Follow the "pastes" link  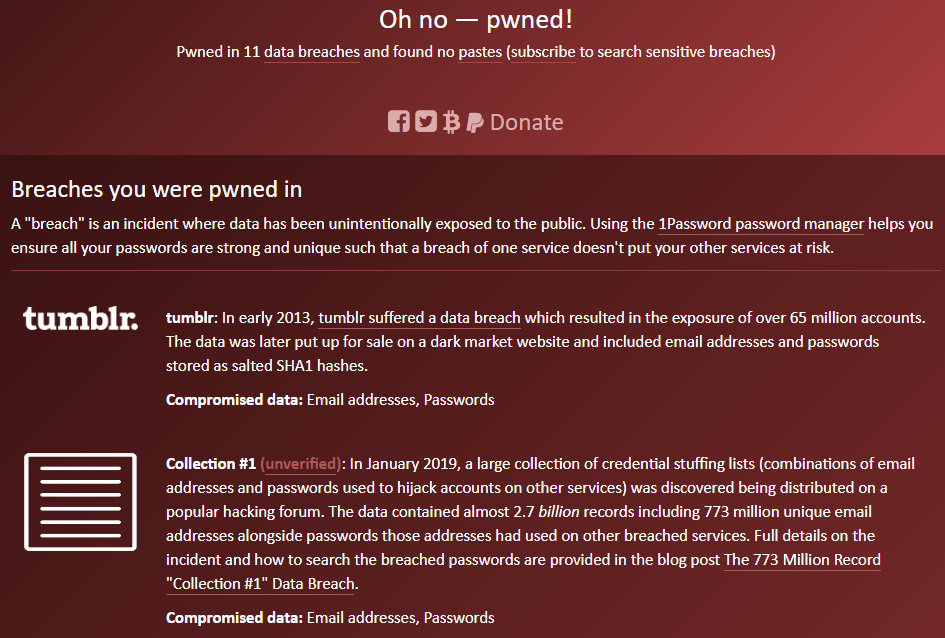480,51
